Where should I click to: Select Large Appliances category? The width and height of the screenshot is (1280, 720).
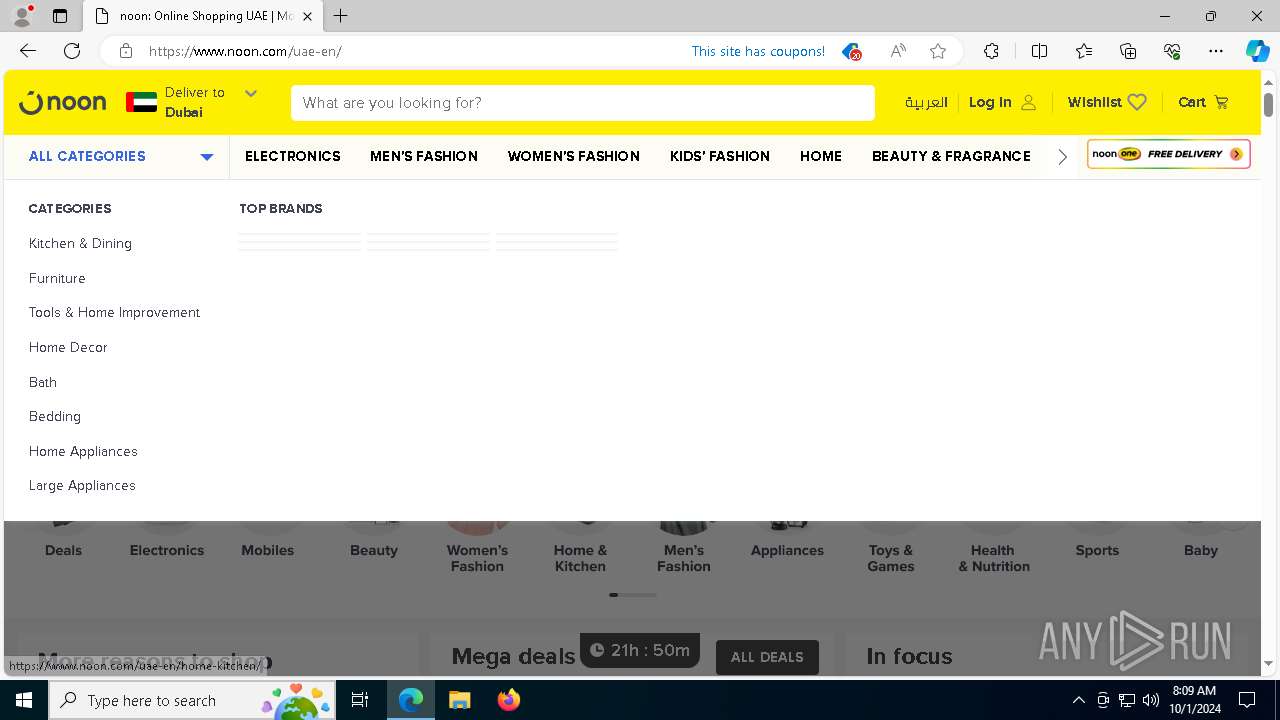82,485
